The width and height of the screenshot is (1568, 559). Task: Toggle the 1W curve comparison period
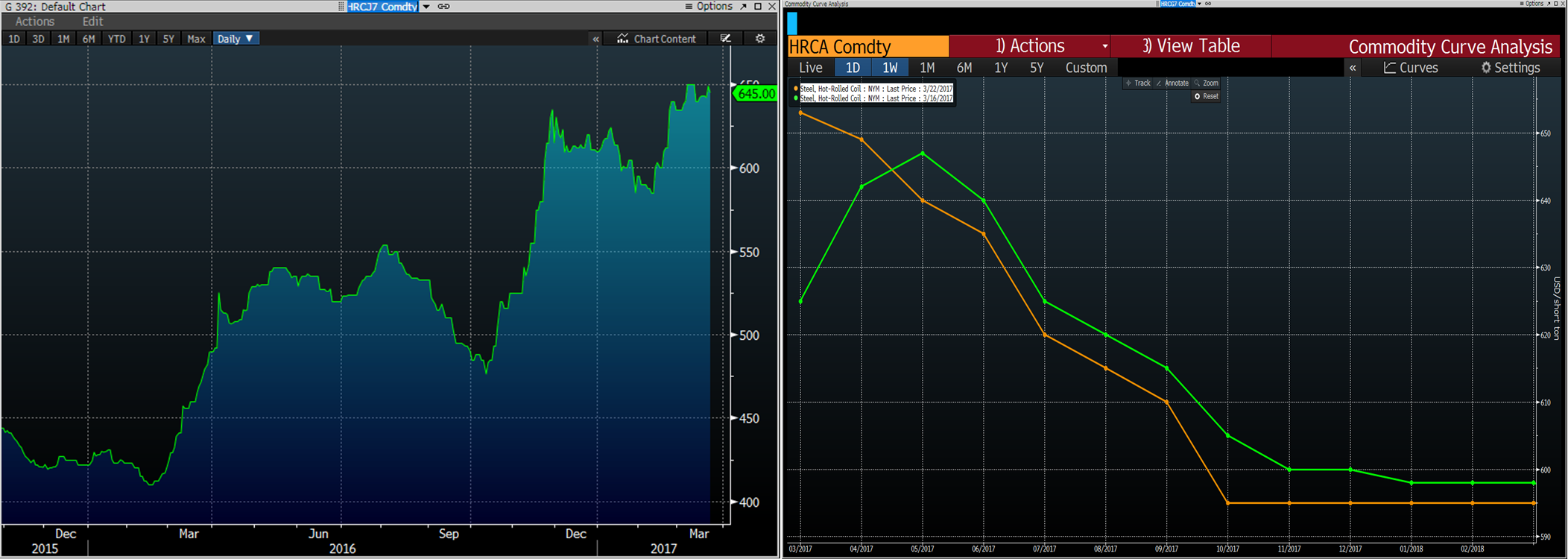[890, 68]
